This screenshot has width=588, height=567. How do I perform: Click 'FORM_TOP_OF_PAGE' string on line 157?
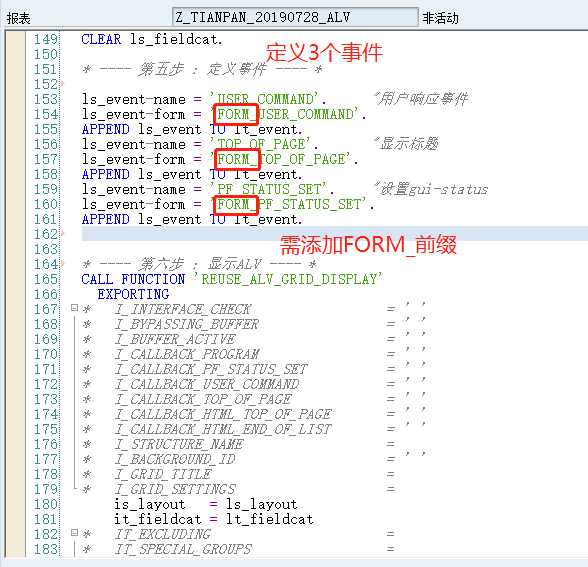pos(281,159)
